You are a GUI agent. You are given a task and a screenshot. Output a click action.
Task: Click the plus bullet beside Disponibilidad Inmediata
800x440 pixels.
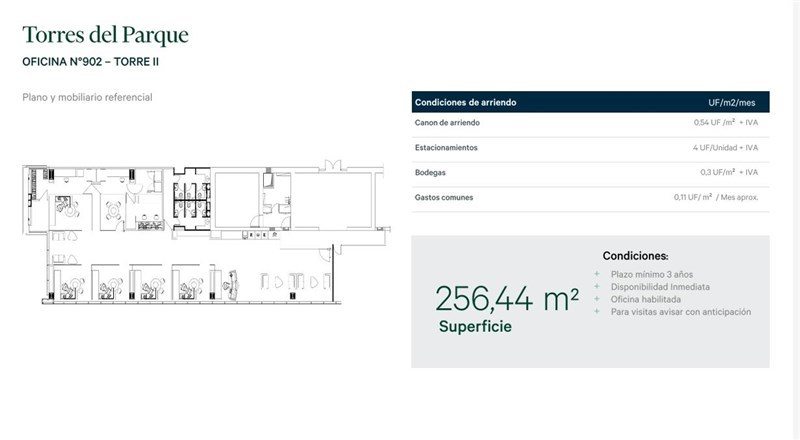[596, 286]
